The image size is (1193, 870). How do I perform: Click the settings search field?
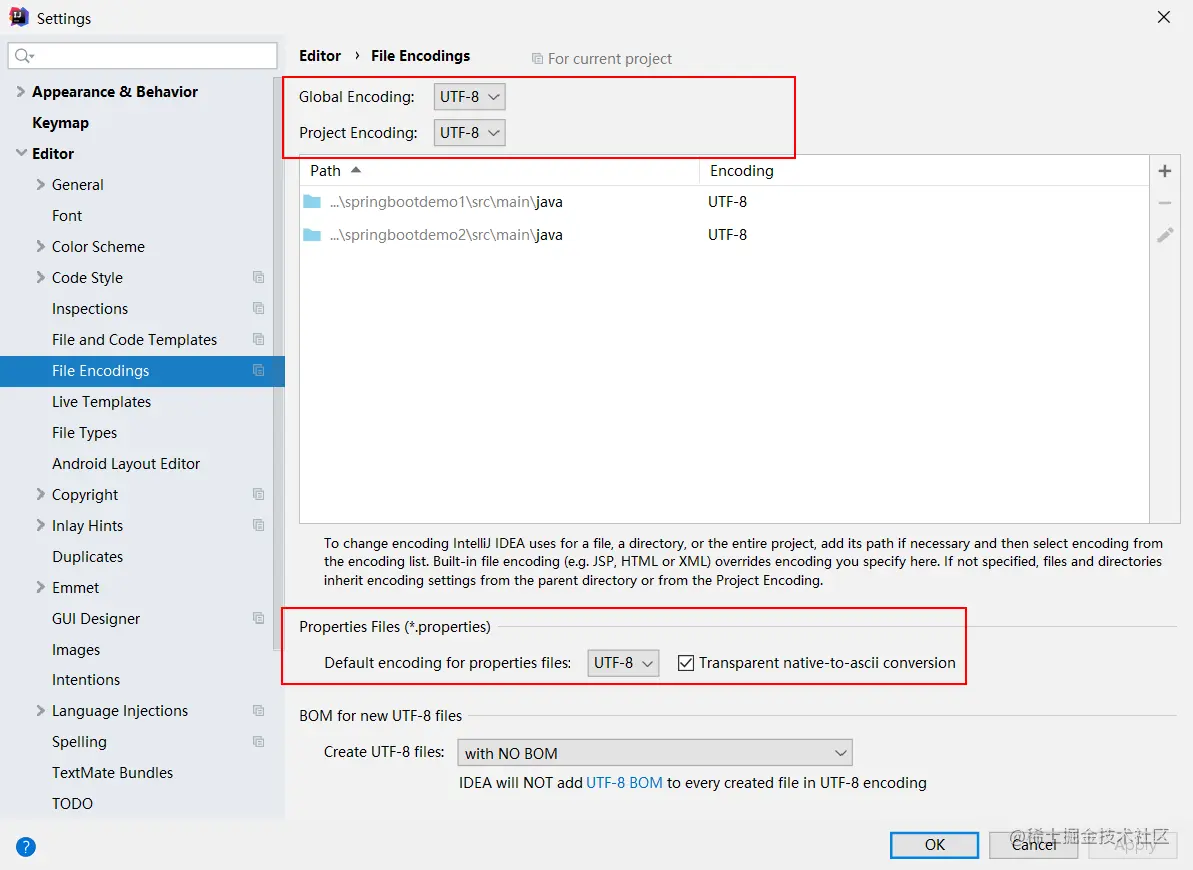[x=142, y=56]
